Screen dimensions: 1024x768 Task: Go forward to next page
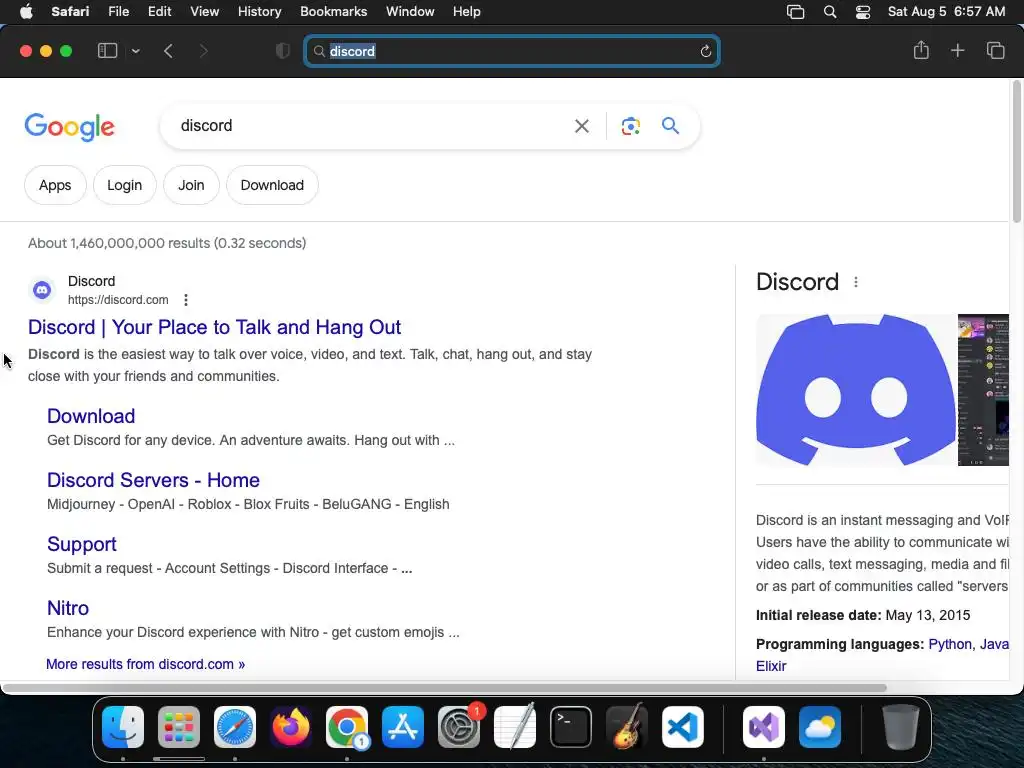203,51
